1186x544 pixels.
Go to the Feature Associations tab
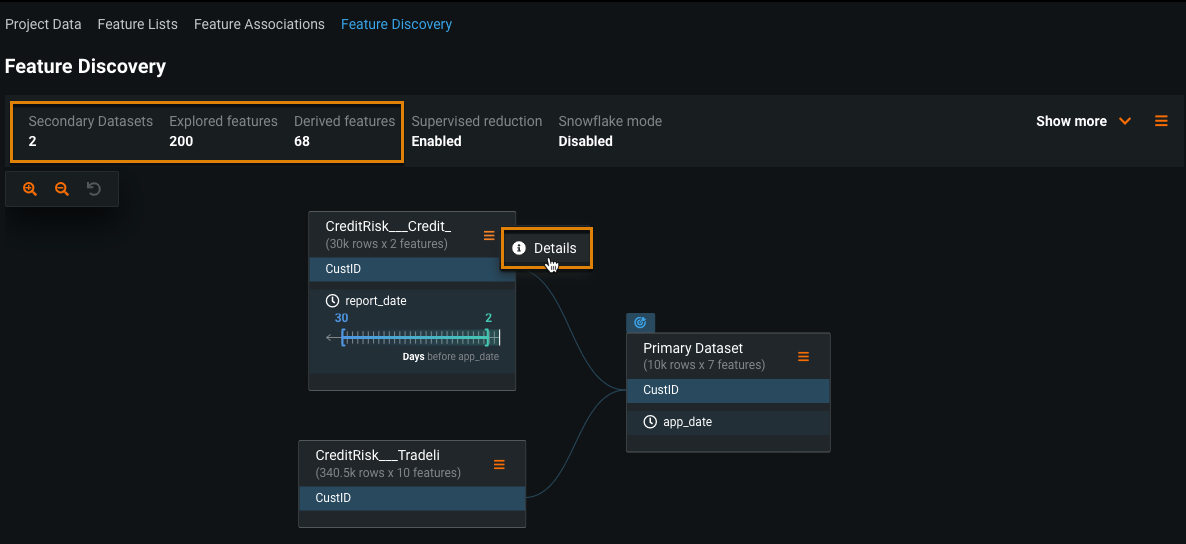[259, 24]
